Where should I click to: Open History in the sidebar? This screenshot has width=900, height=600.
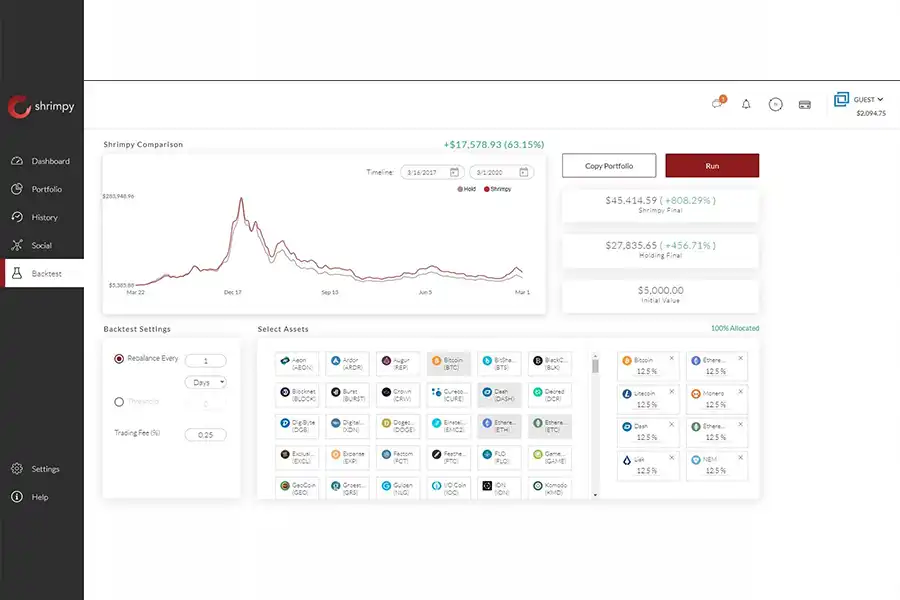tap(41, 218)
